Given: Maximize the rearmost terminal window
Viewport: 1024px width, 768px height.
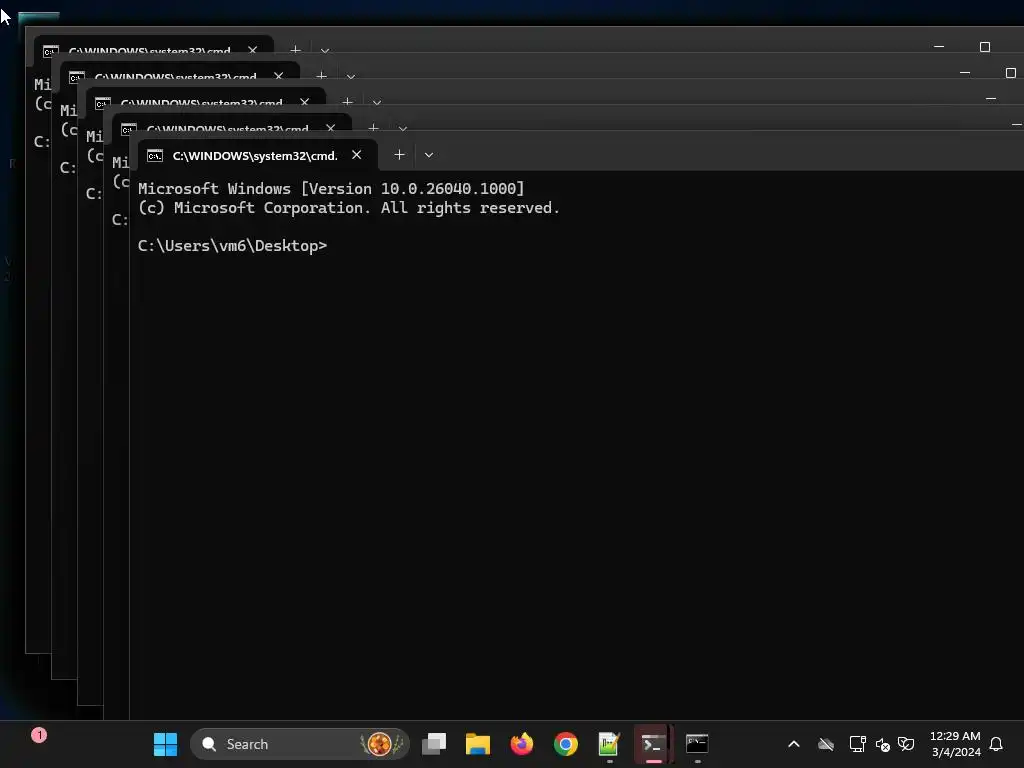Looking at the screenshot, I should point(985,47).
